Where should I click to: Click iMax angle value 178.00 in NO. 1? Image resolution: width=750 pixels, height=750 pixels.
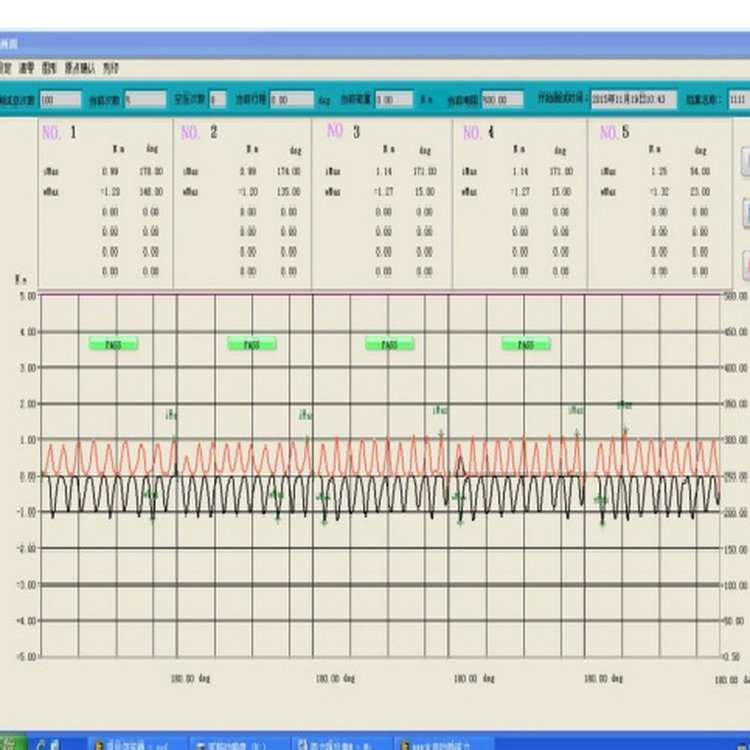pos(151,171)
